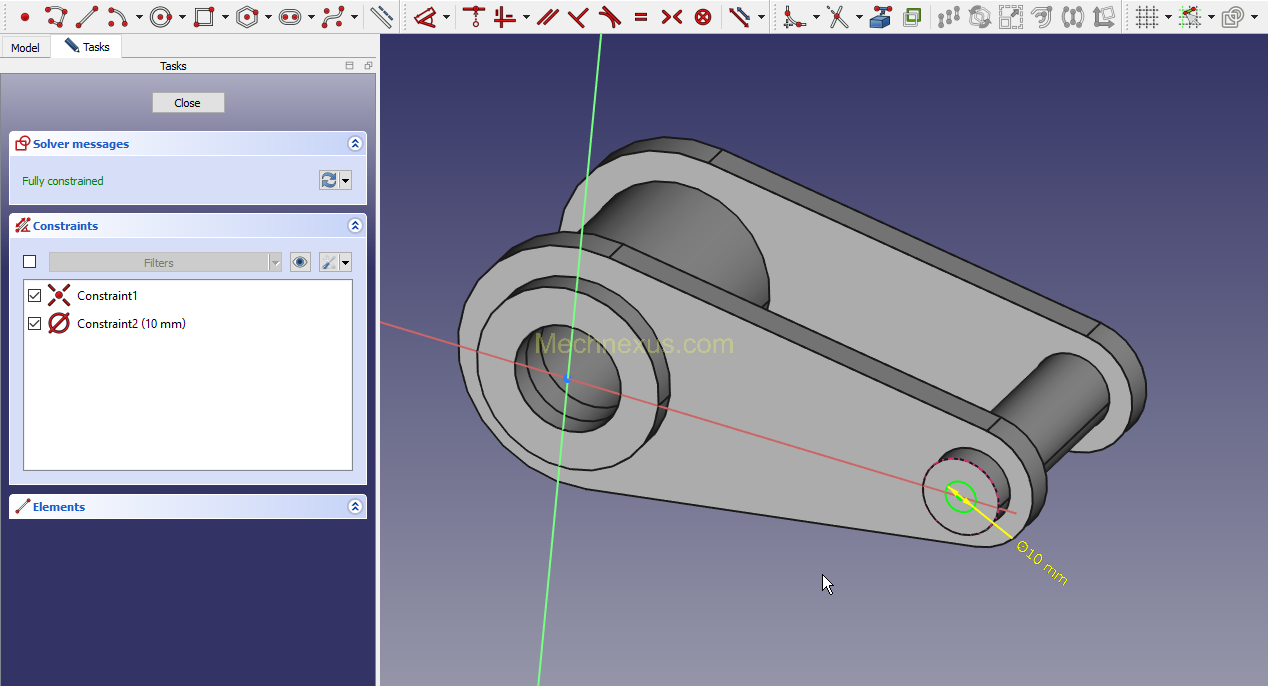Screen dimensions: 1268x686
Task: Toggle listed constraints visibility eye button
Action: tap(300, 262)
